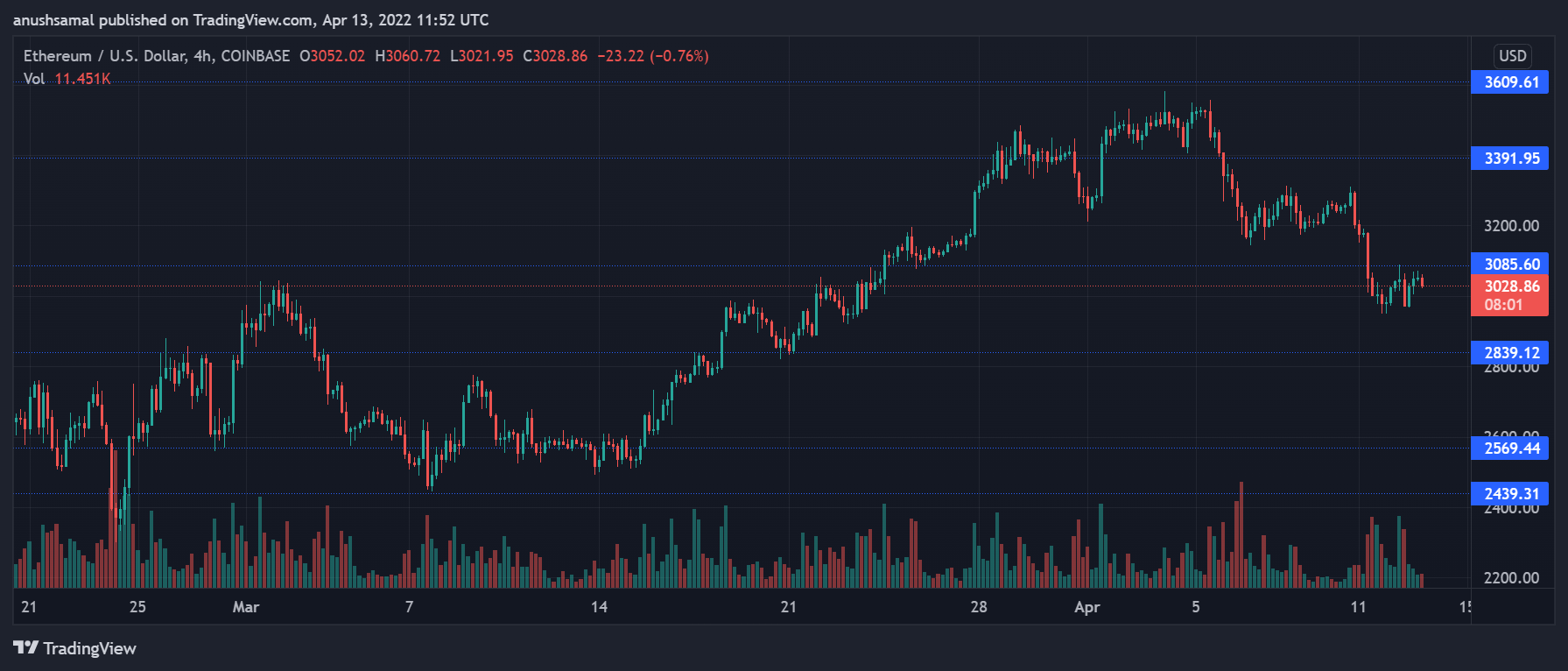This screenshot has width=1568, height=671.
Task: Click the TradingView logo icon
Action: pyautogui.click(x=25, y=647)
